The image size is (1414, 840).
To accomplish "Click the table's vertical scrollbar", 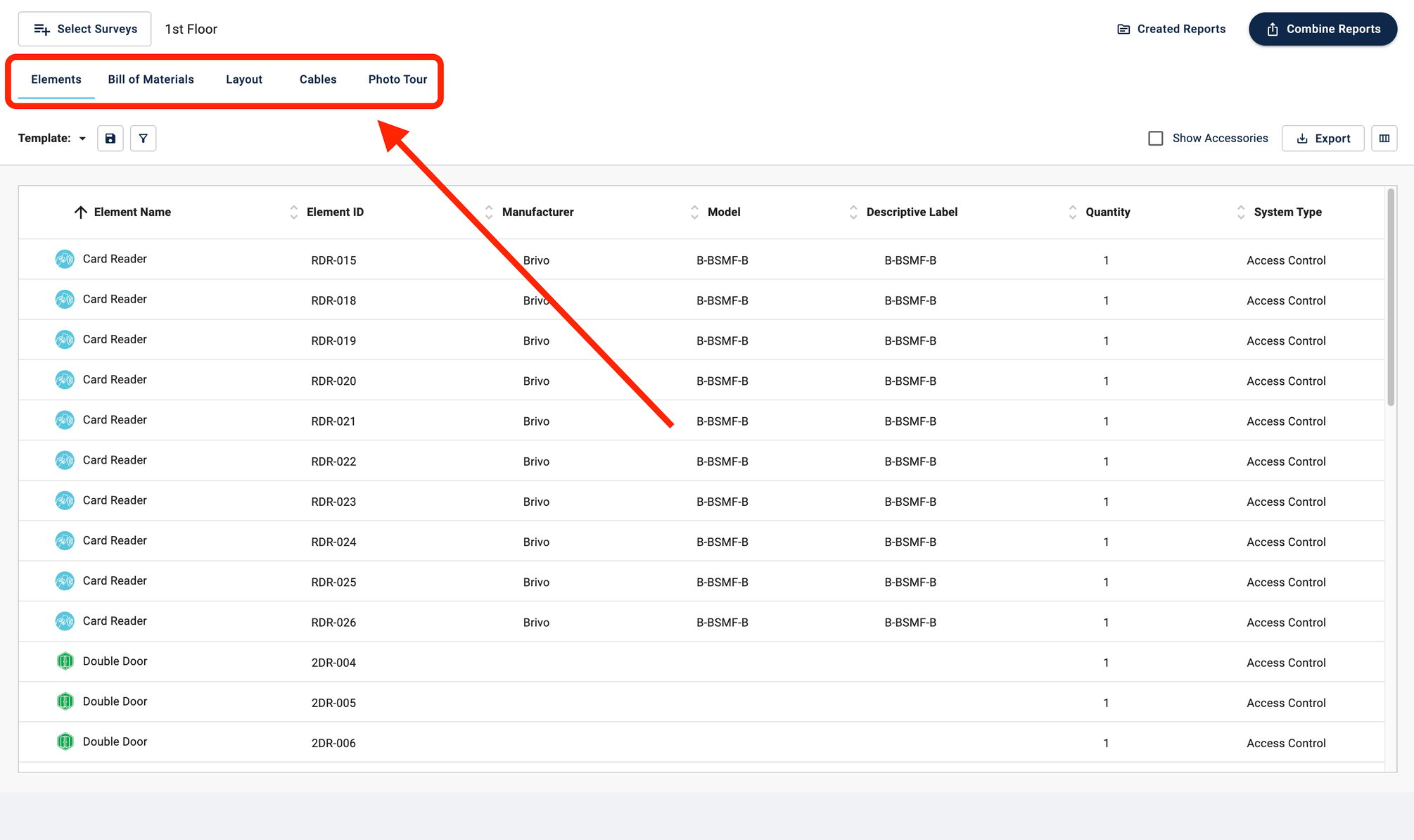I will 1391,298.
